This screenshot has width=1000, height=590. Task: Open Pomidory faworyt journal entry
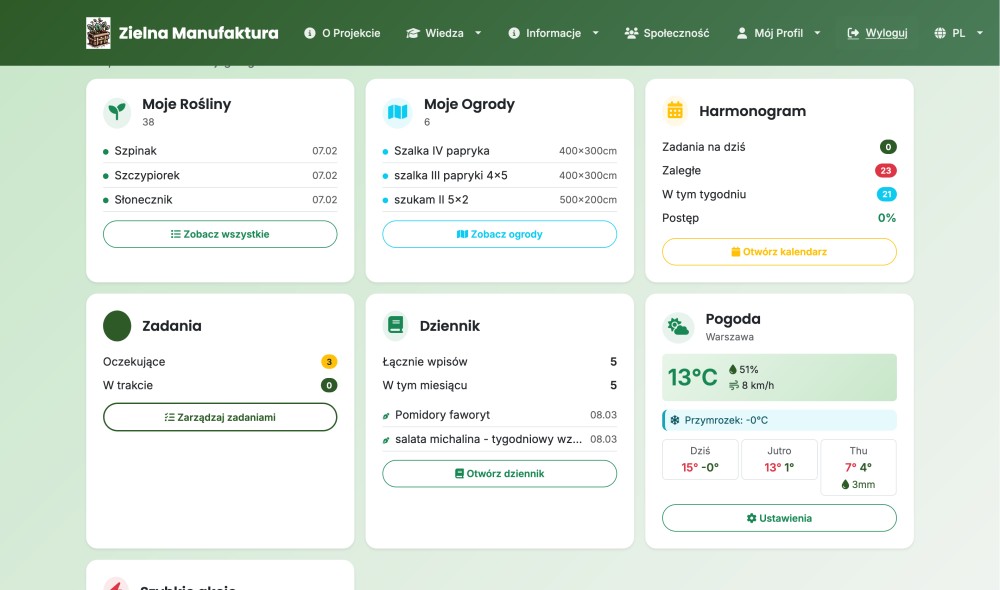click(x=442, y=415)
